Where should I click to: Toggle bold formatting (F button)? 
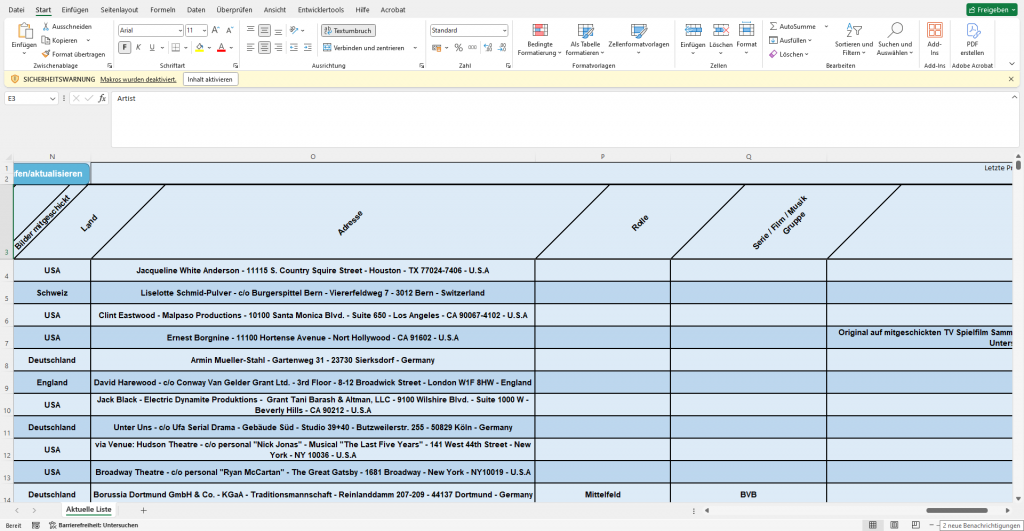(124, 47)
